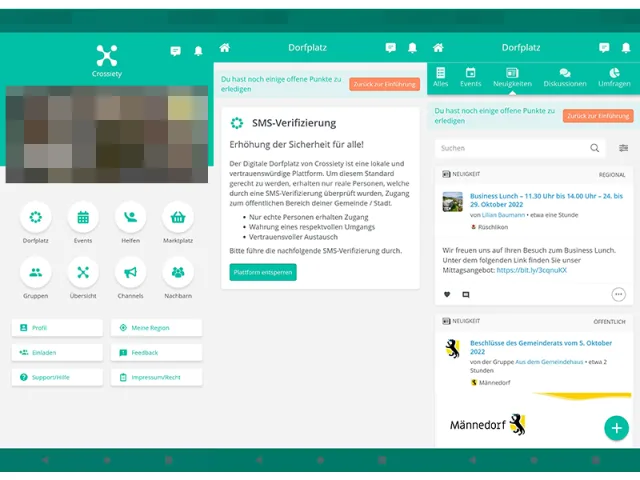The height and width of the screenshot is (480, 640).
Task: Open the Business Lunch post title
Action: click(x=546, y=200)
